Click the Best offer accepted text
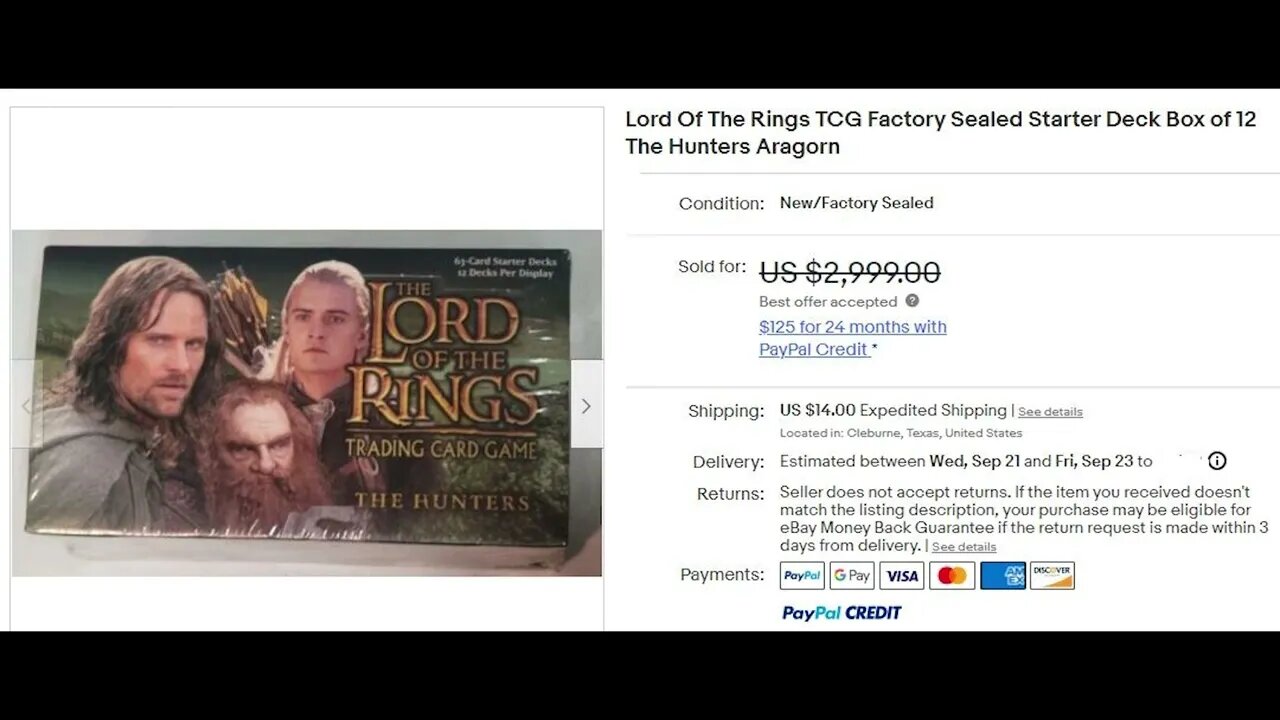The width and height of the screenshot is (1280, 720). point(828,301)
